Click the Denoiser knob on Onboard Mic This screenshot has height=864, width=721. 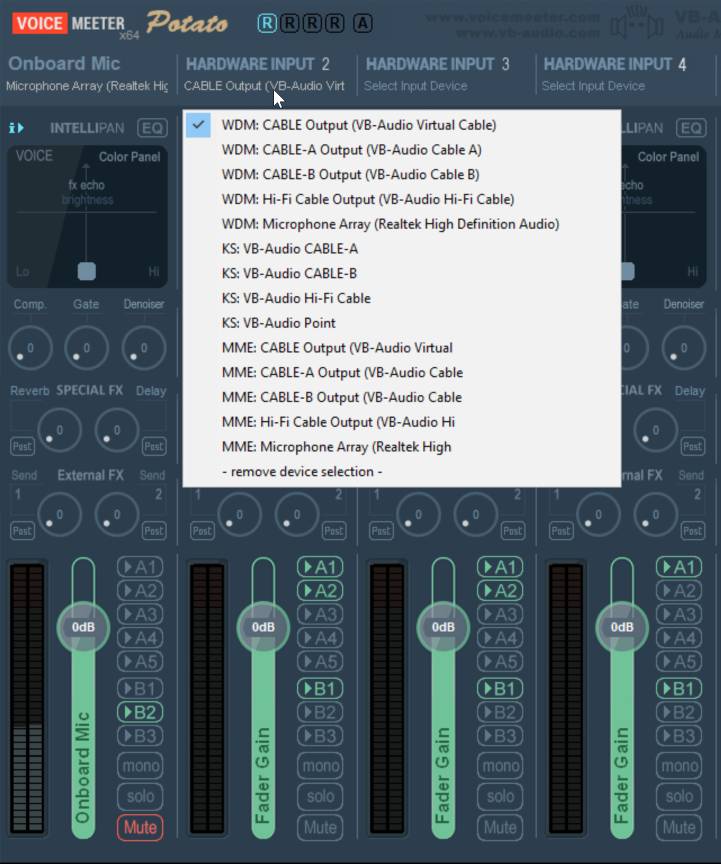(143, 348)
